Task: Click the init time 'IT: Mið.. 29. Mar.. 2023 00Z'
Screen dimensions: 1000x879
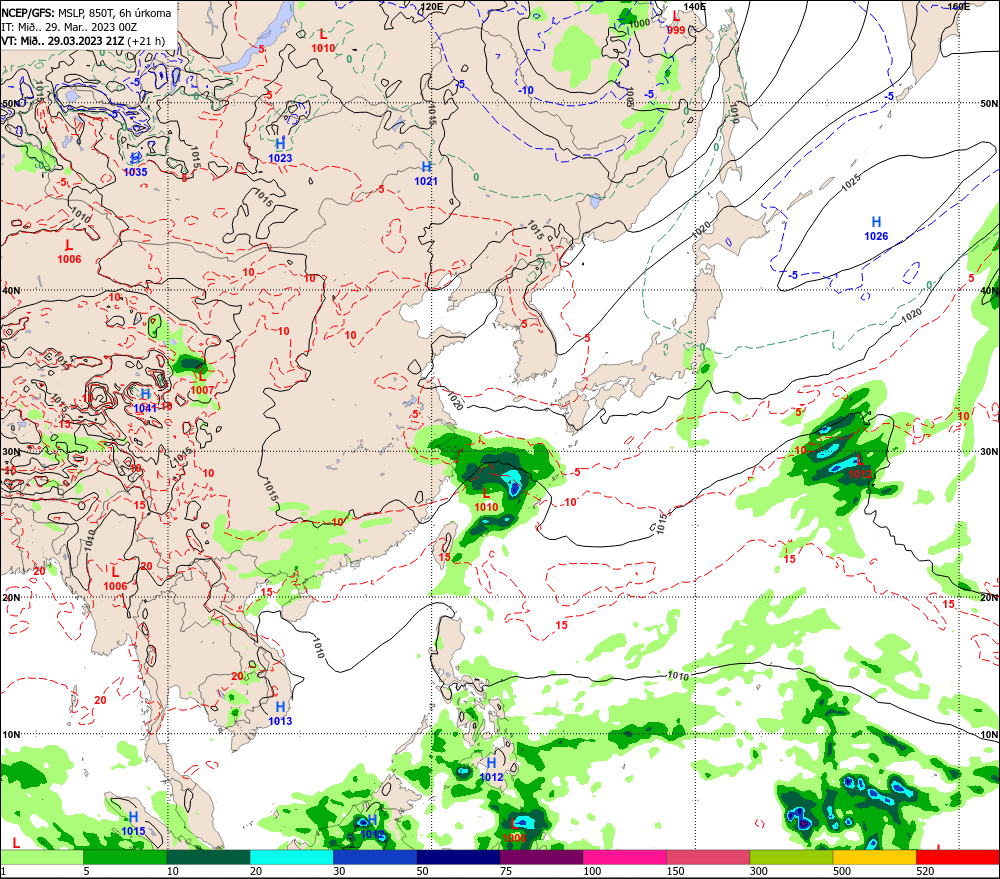Action: click(x=69, y=27)
